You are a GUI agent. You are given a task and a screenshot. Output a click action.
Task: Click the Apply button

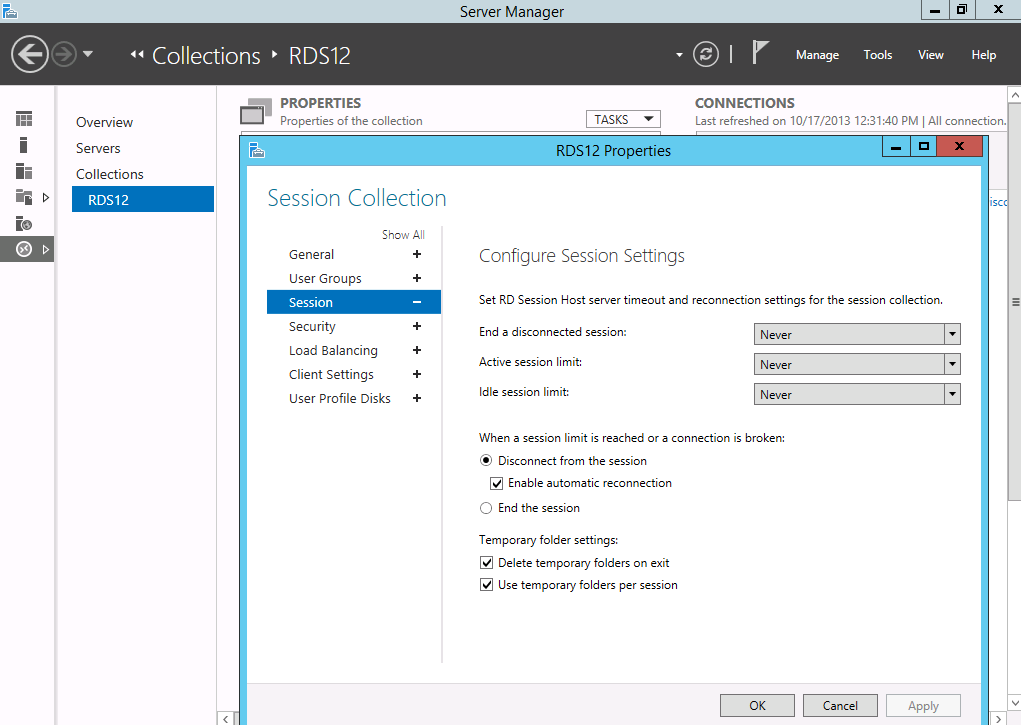pos(923,705)
